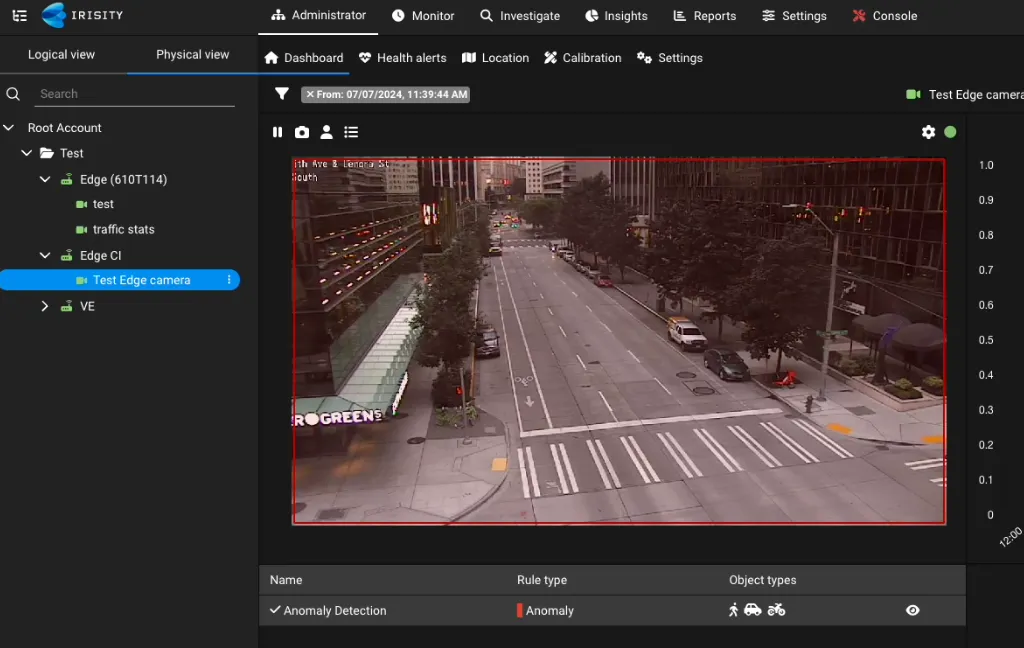Click the red Anomaly color swatch
Image resolution: width=1024 pixels, height=648 pixels.
click(x=520, y=610)
